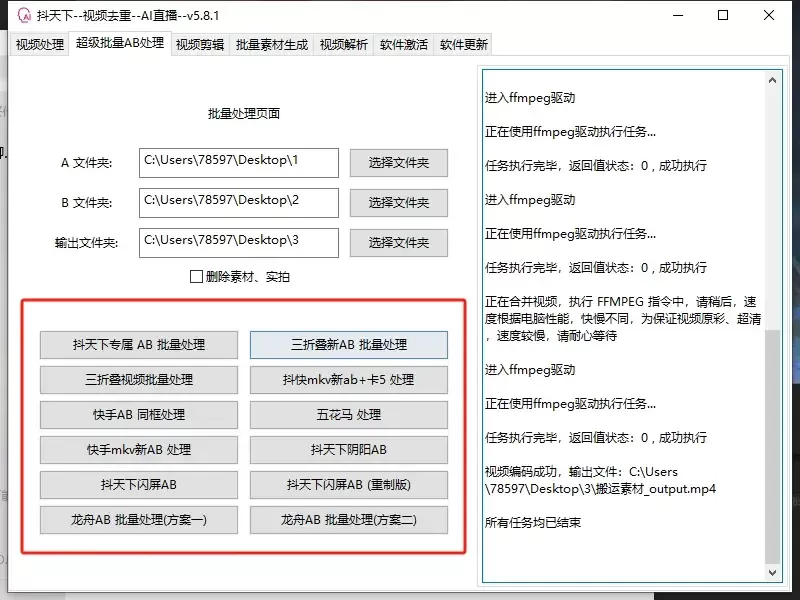Click log scrollbar up arrow
The image size is (800, 600).
click(772, 80)
